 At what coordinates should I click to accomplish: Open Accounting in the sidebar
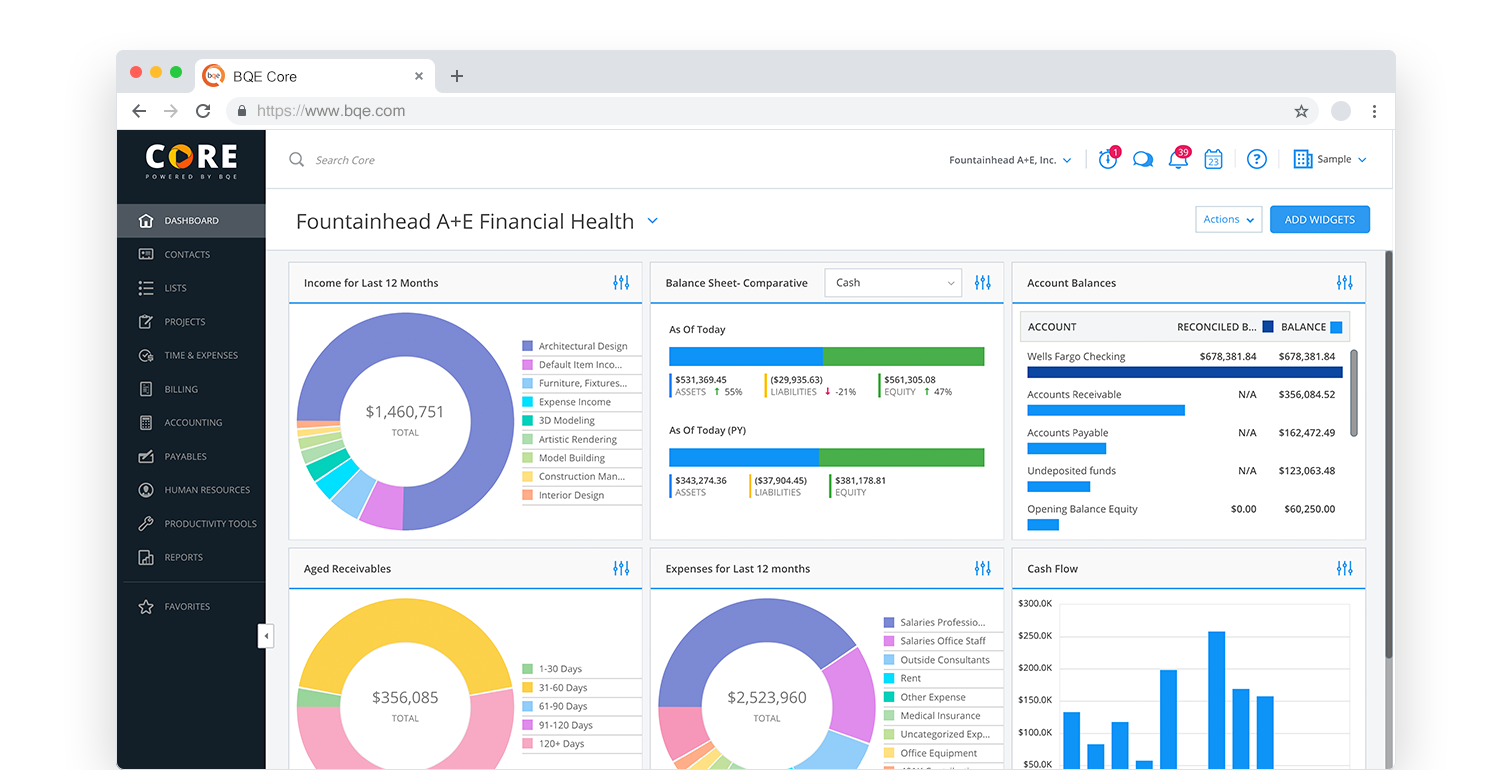[x=191, y=423]
